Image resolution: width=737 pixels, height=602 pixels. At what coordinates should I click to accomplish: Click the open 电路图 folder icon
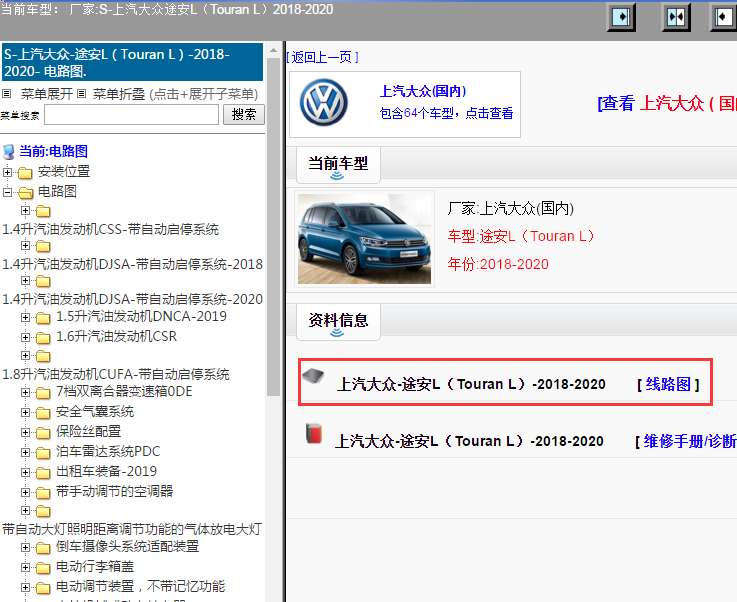coord(25,193)
